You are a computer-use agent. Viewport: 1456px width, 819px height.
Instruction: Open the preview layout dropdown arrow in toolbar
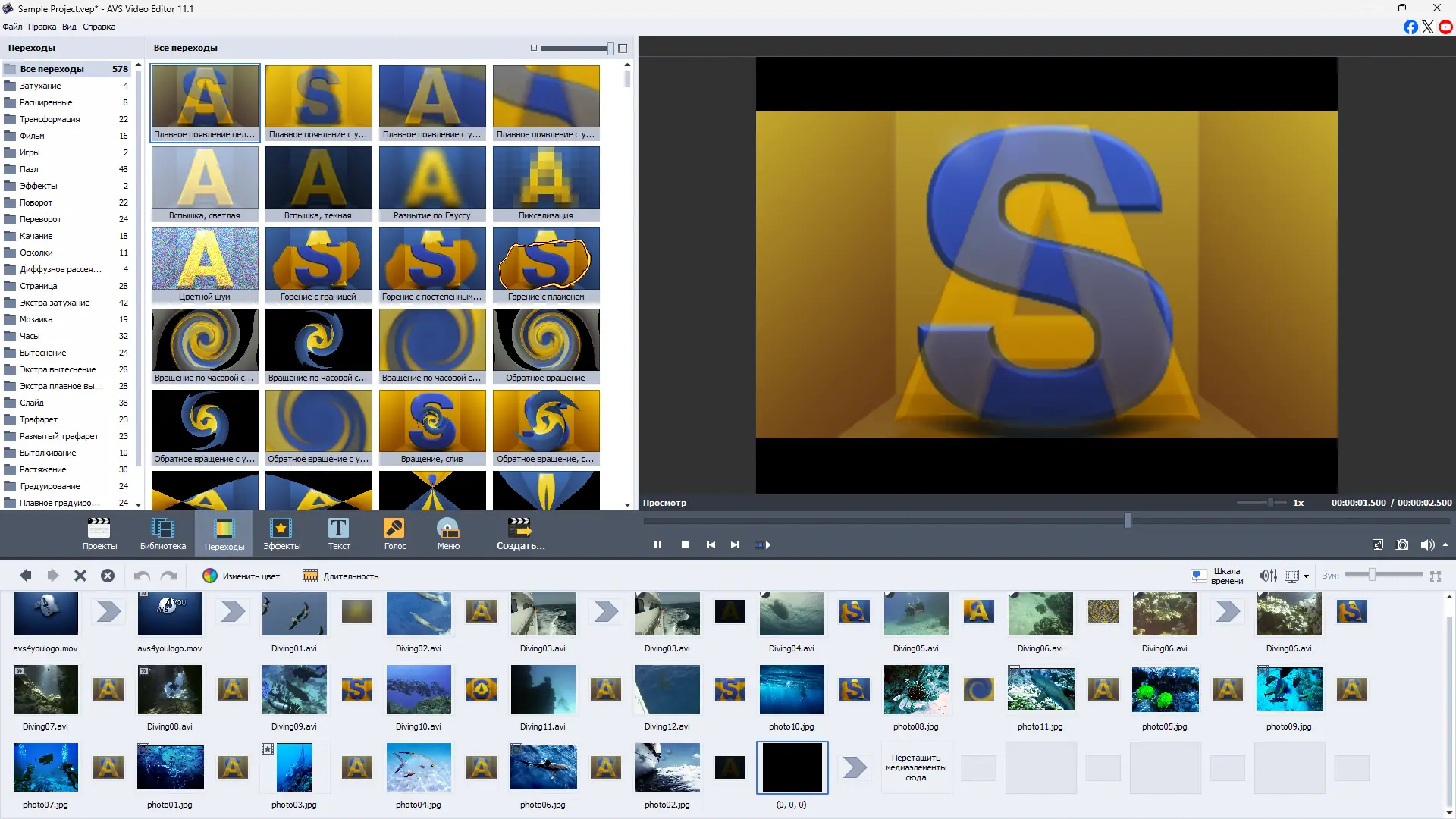(x=1306, y=576)
